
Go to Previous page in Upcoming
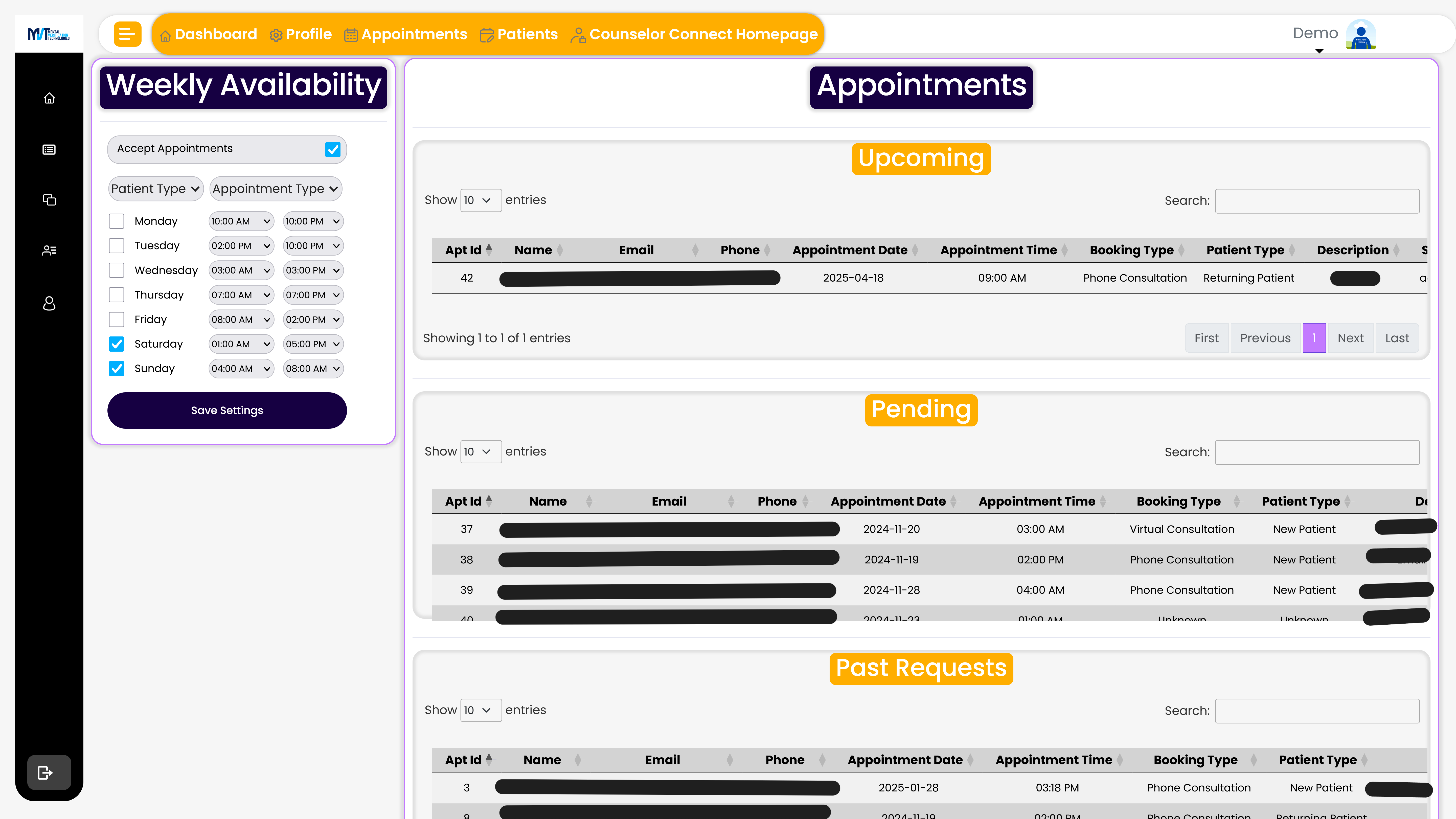pos(1265,338)
